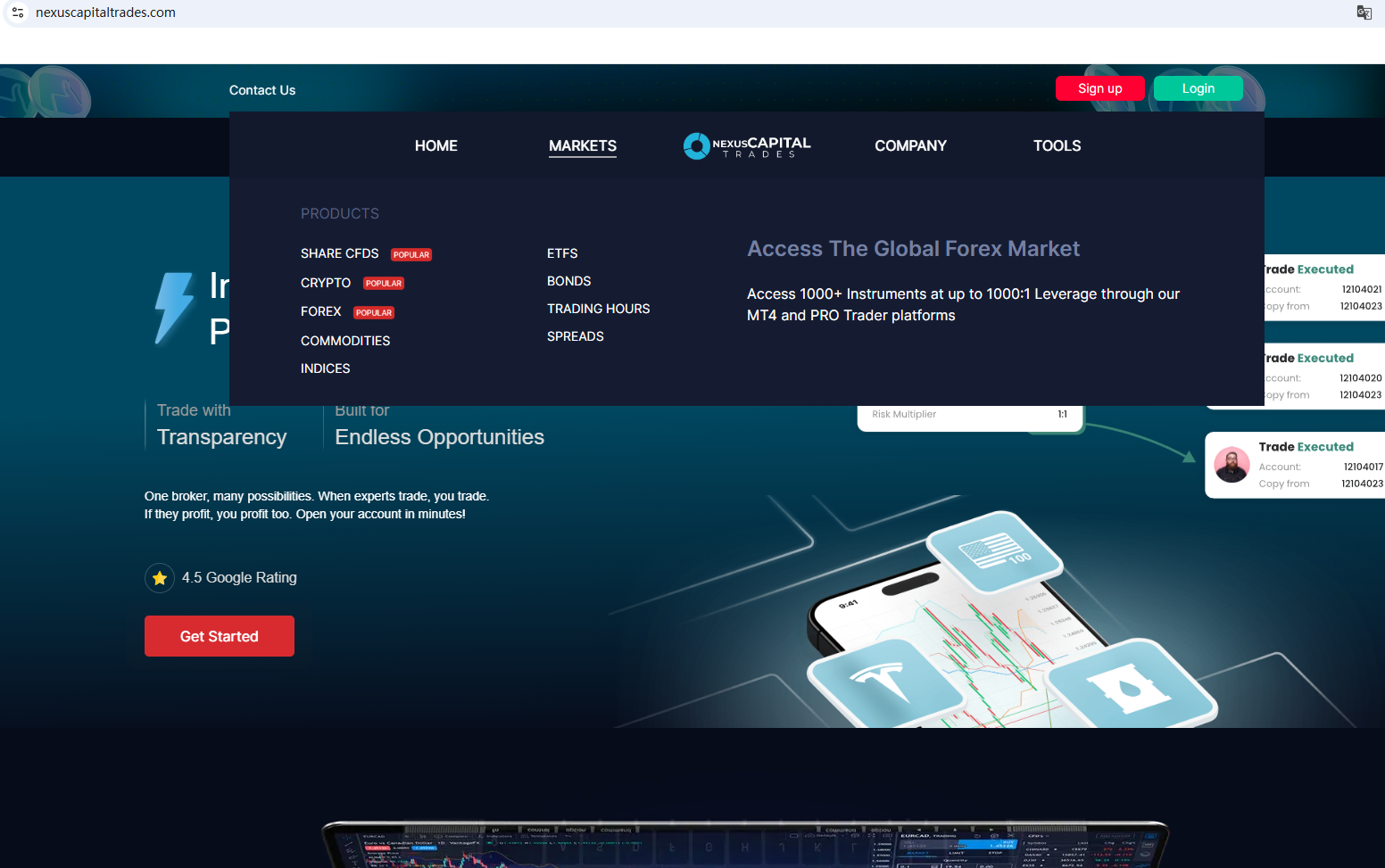Click the 'One broker, many possibilities' paragraph
Viewport: 1385px width, 868px height.
317,505
